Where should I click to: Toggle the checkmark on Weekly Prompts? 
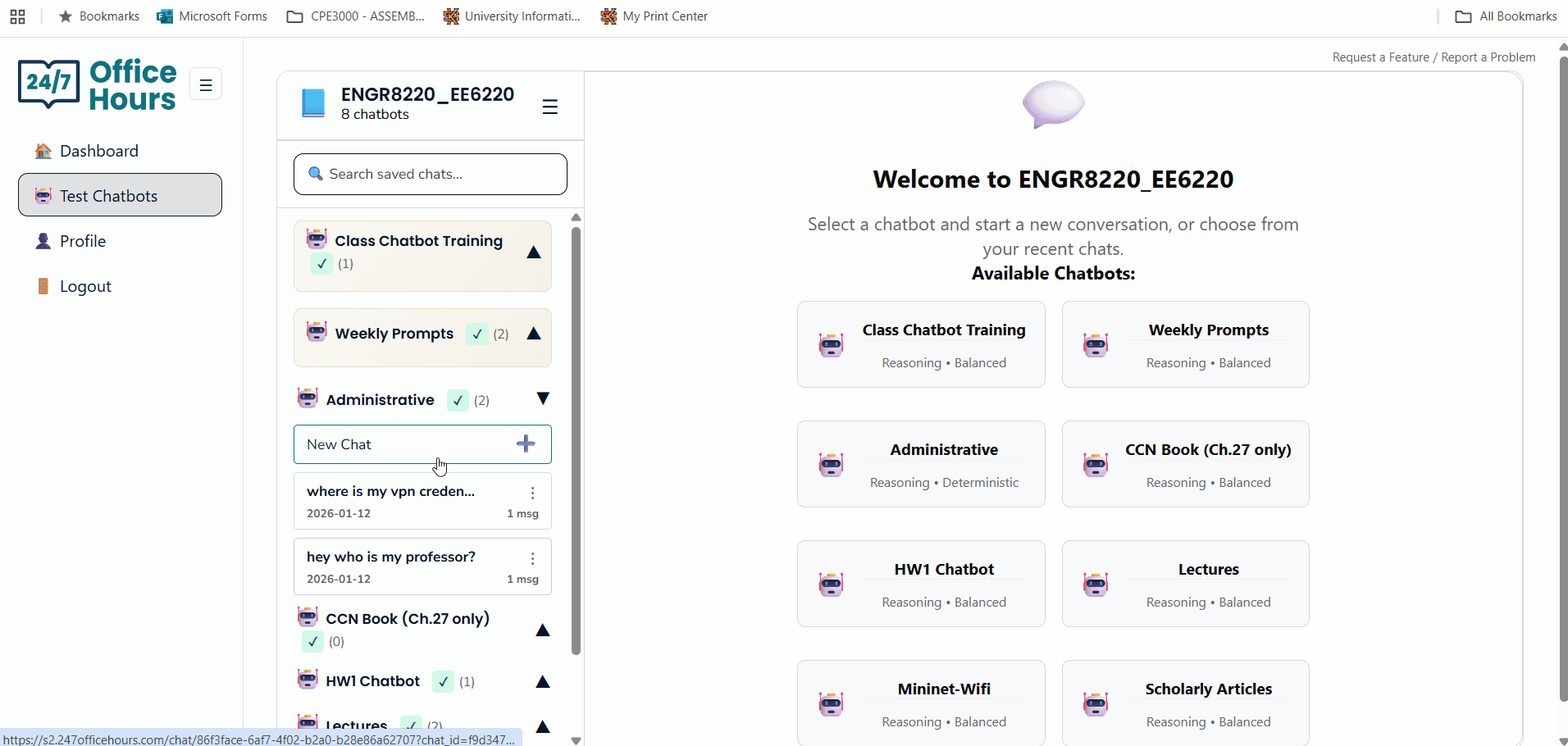[476, 334]
